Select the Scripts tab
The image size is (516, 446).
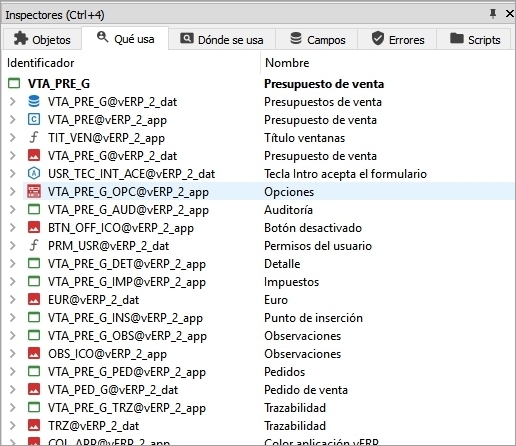point(474,39)
